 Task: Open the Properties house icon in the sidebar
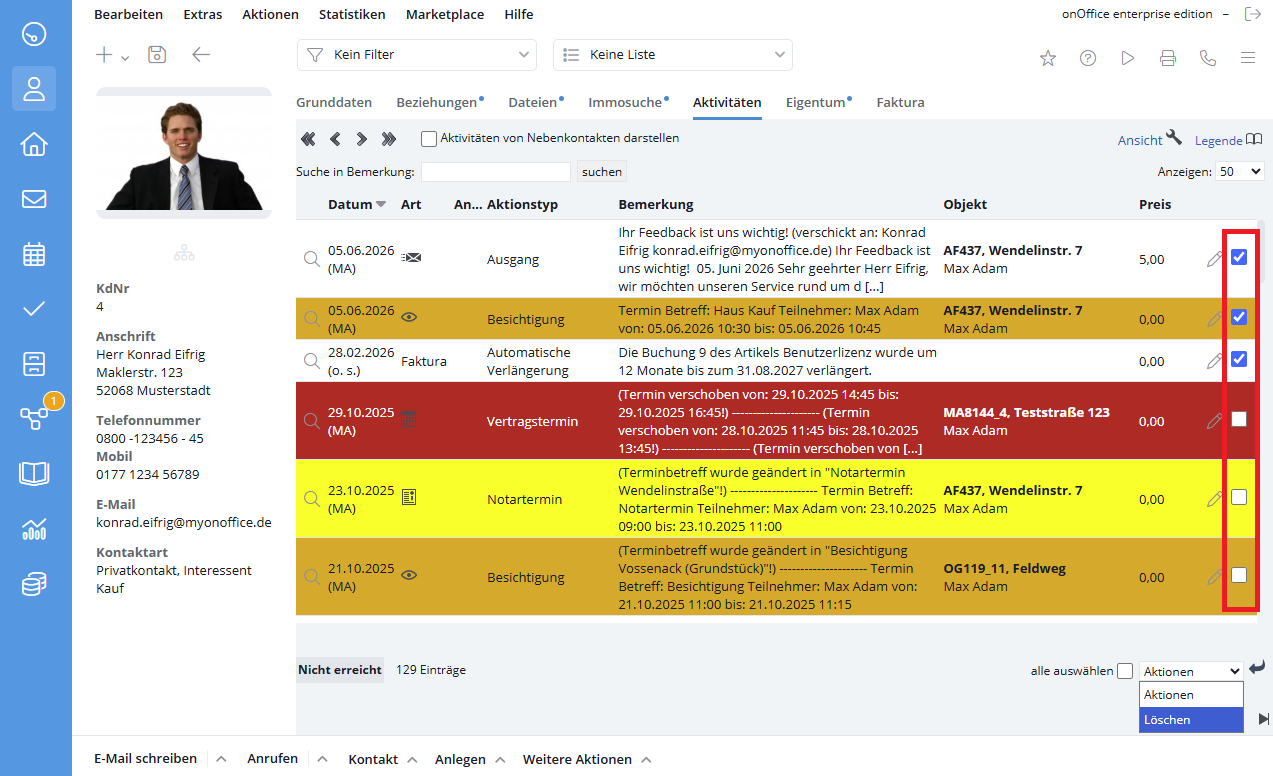tap(34, 144)
